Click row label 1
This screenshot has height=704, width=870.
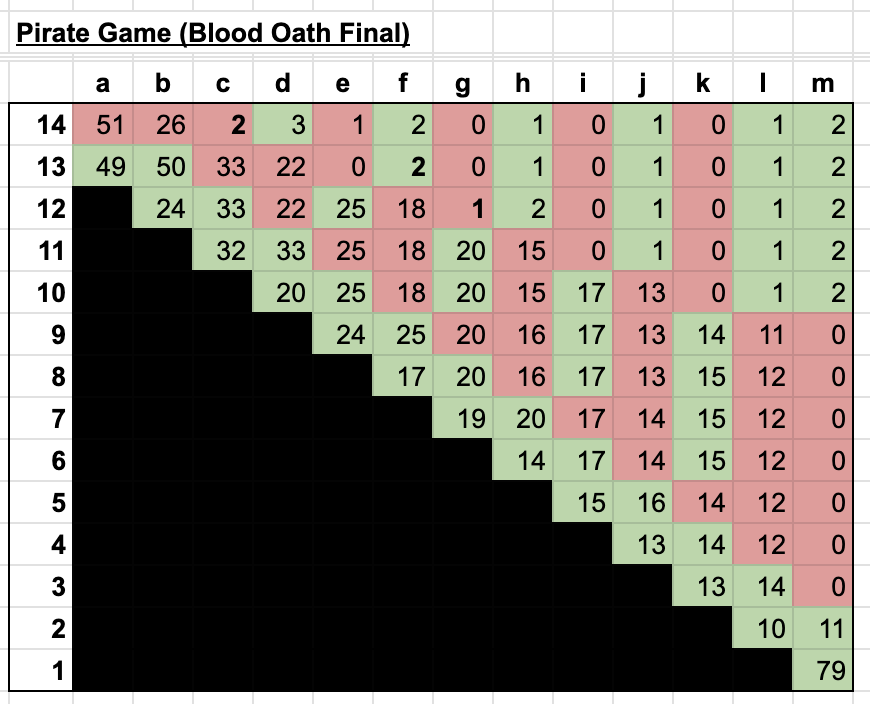[44, 670]
